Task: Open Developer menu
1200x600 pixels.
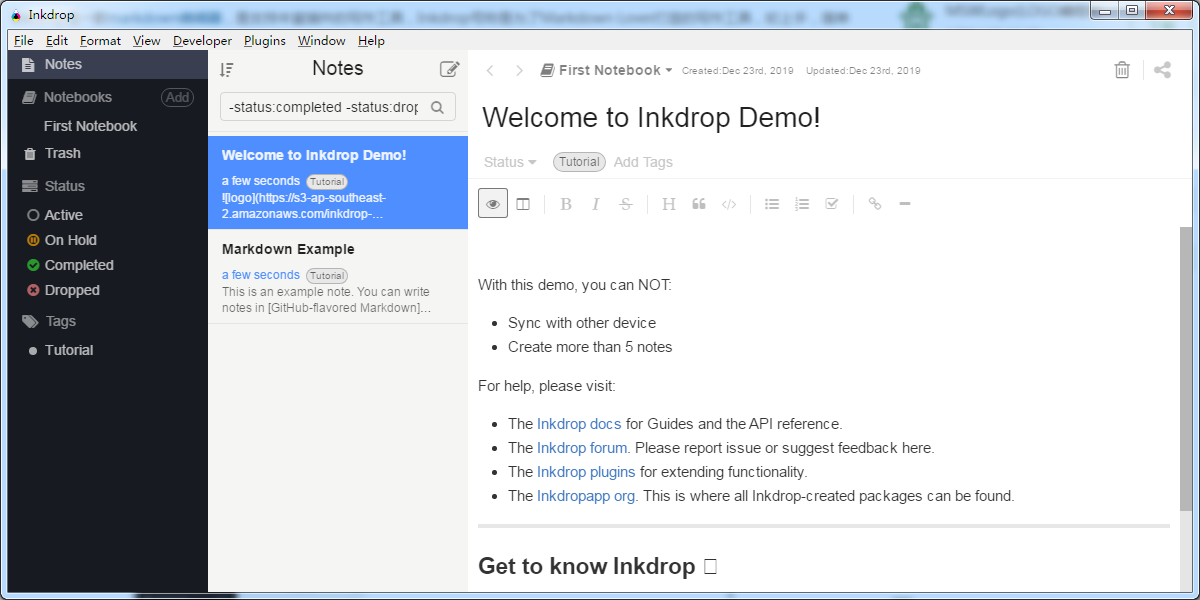Action: click(x=202, y=41)
